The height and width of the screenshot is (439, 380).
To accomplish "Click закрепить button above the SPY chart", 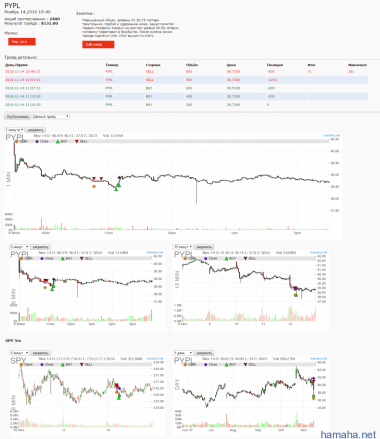I will coord(41,353).
